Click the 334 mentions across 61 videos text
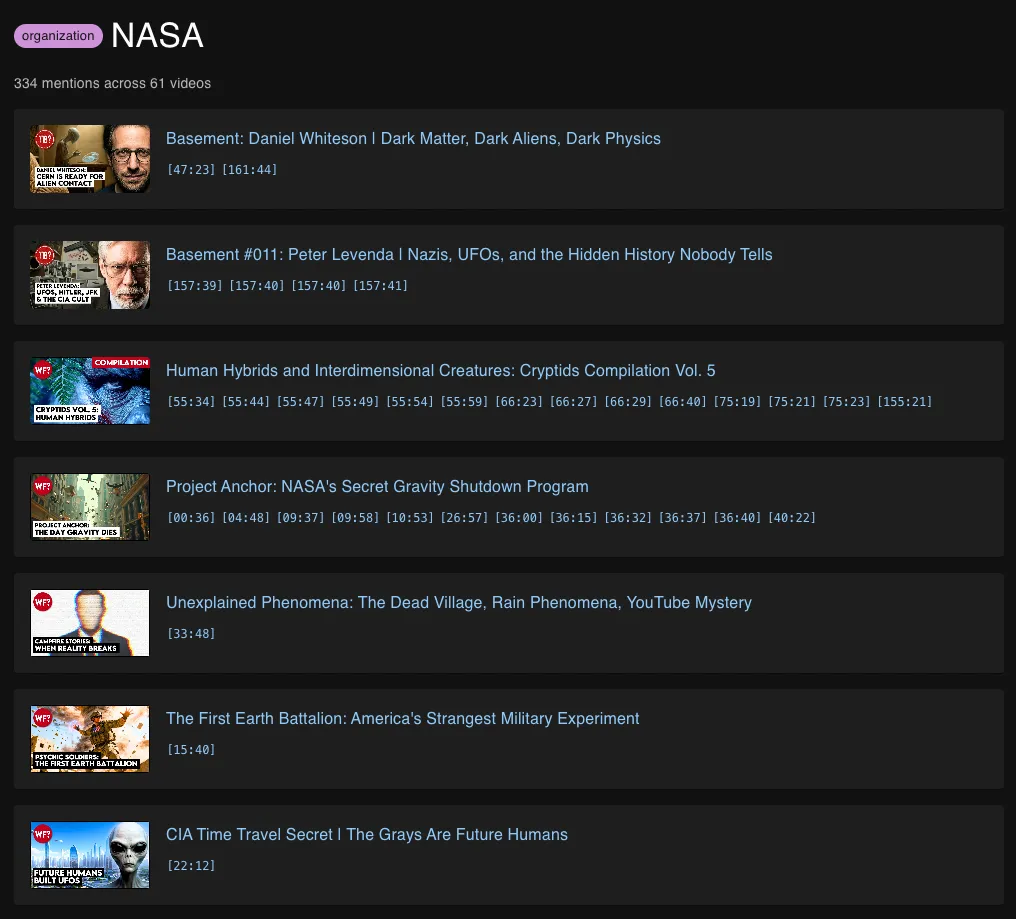1016x919 pixels. pyautogui.click(x=113, y=84)
